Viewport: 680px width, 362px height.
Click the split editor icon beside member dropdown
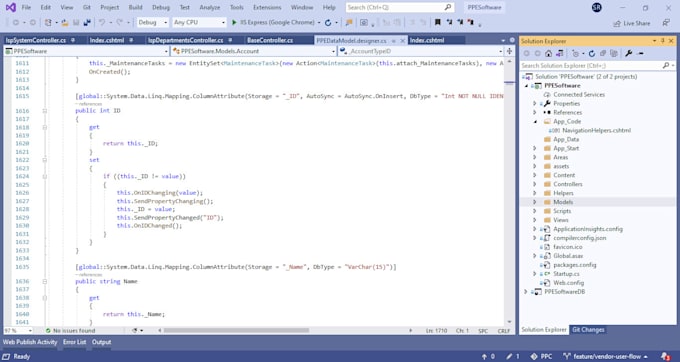tap(510, 51)
